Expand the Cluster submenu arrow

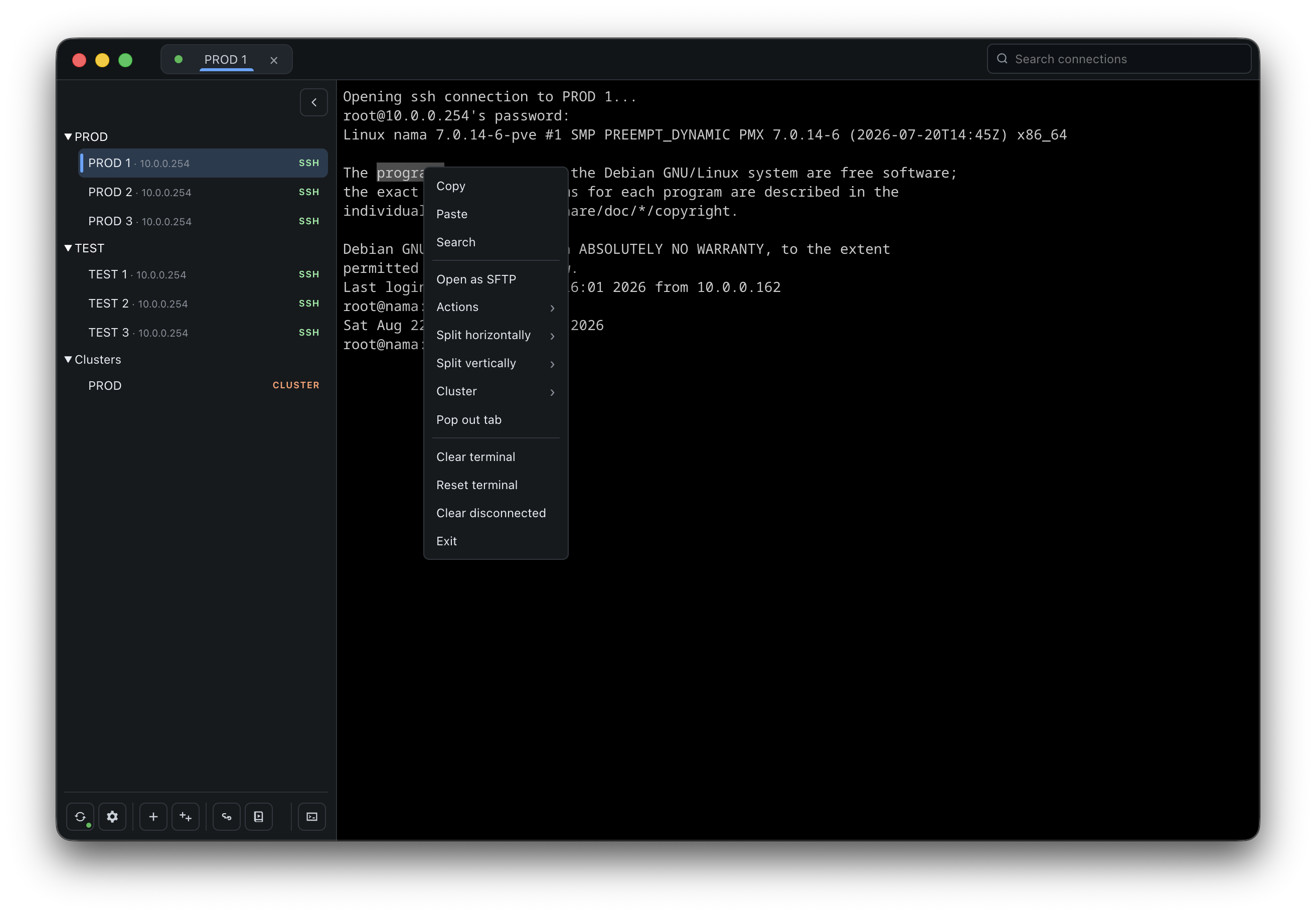tap(552, 392)
